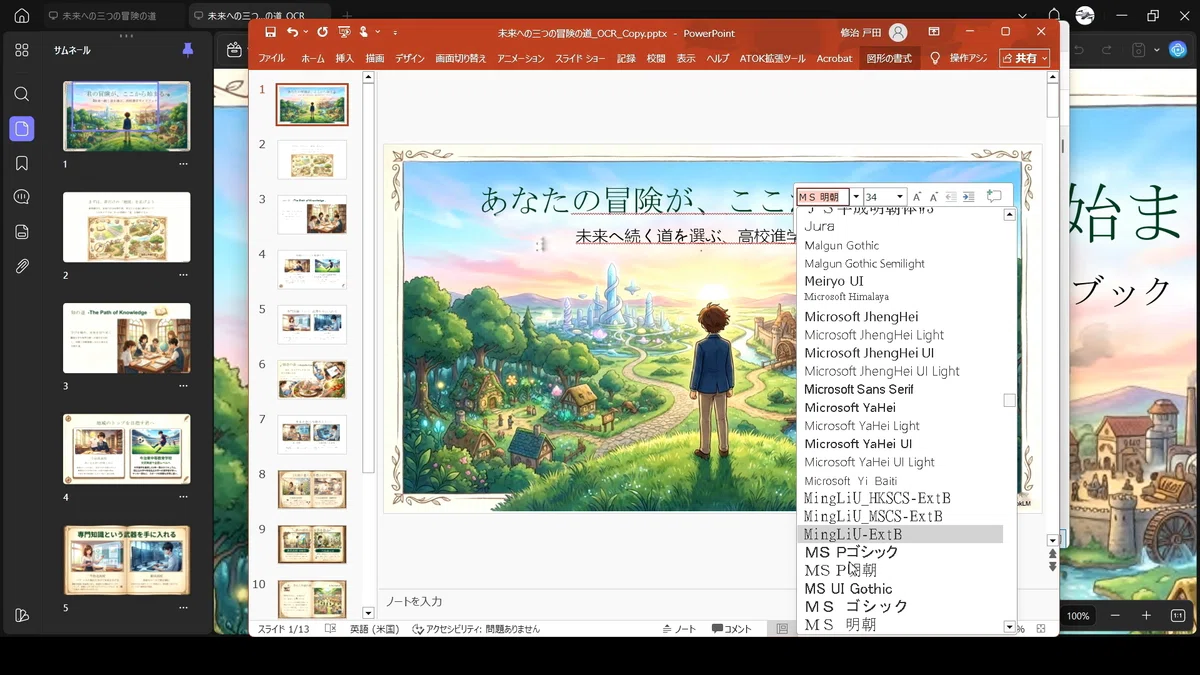Increase font size in mini toolbar
Image resolution: width=1200 pixels, height=675 pixels.
pyautogui.click(x=917, y=197)
